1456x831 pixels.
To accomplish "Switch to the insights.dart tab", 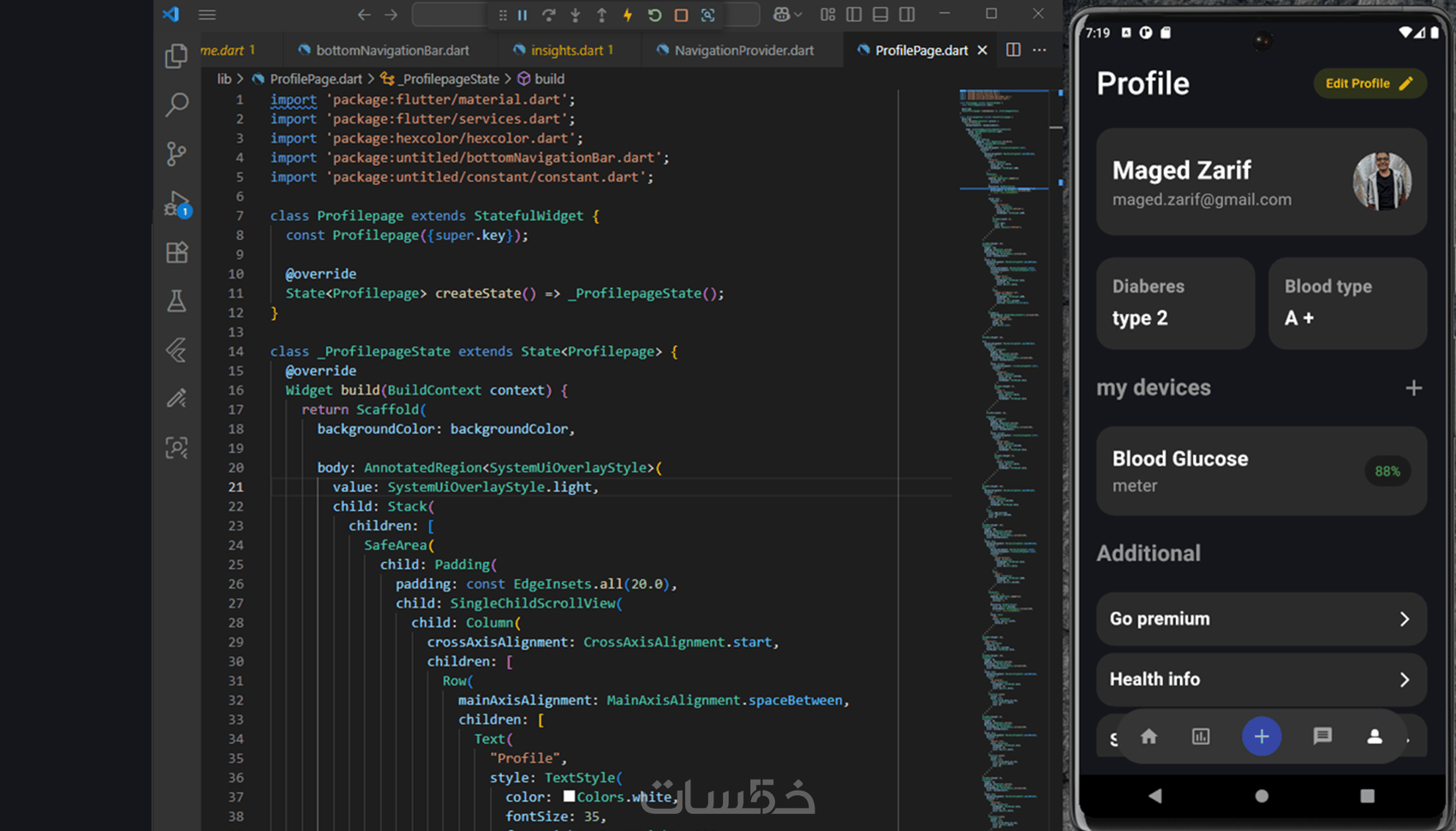I will pos(566,51).
